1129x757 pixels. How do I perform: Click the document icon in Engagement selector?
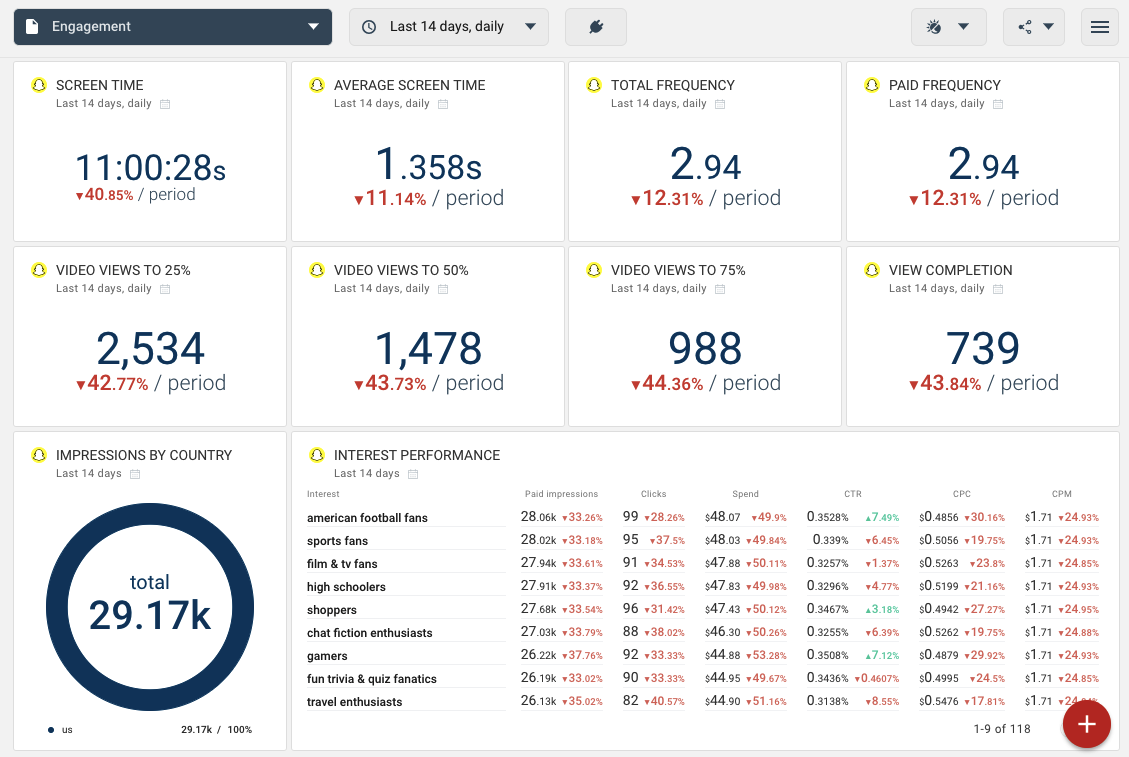pos(32,27)
